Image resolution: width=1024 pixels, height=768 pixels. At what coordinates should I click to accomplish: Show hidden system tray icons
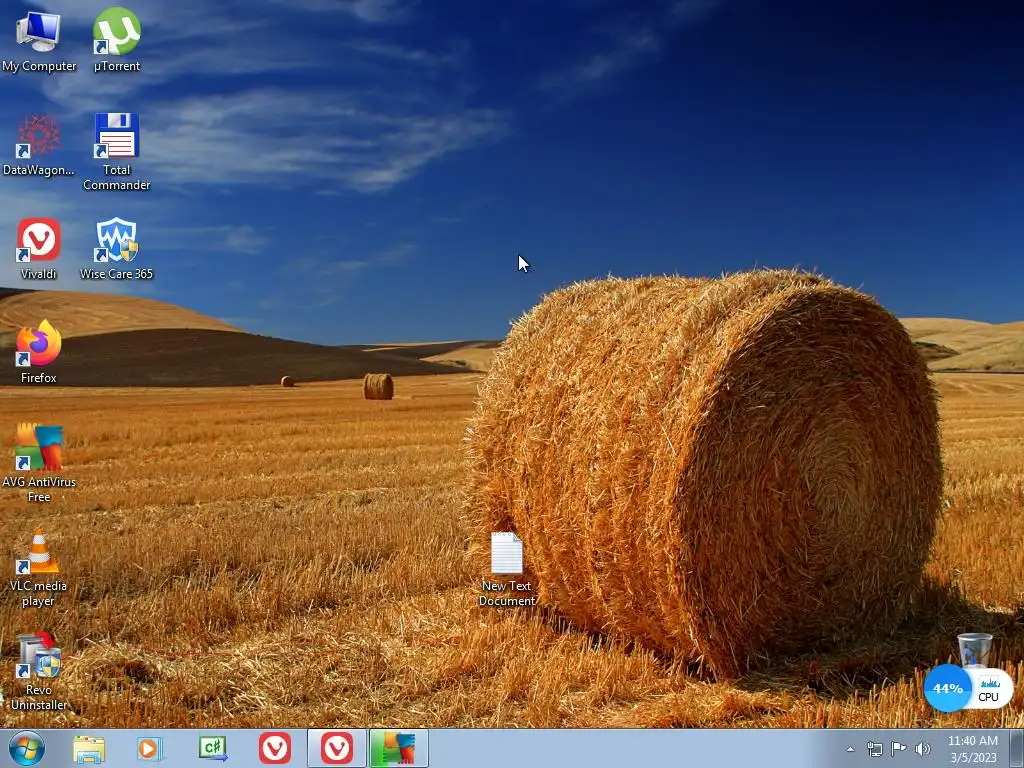(850, 749)
